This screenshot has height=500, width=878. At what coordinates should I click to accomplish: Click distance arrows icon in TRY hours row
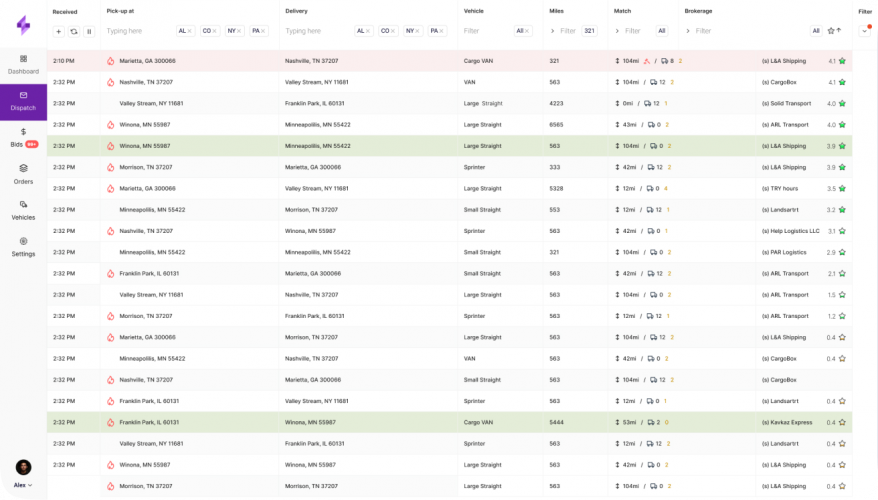[x=617, y=189]
